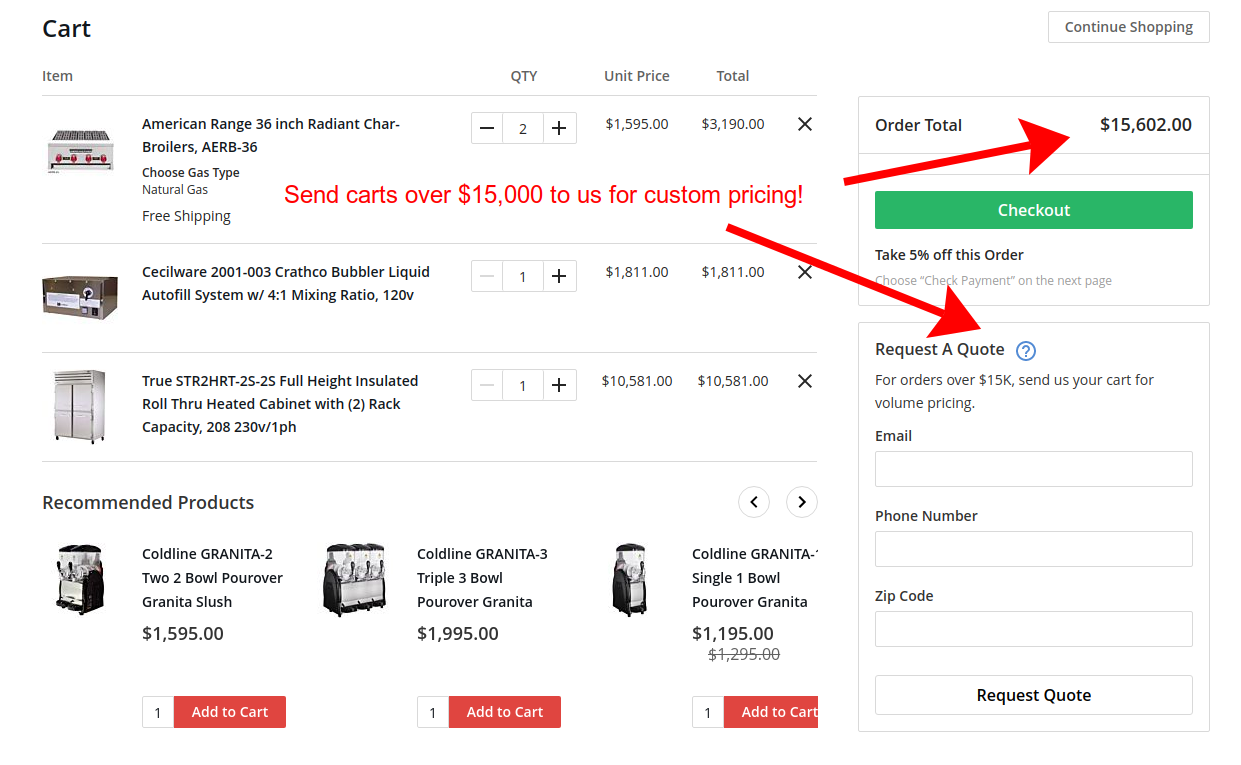Screen dimensions: 1241x765
Task: Click the Coldline GRANITA-3 product image
Action: tap(355, 579)
